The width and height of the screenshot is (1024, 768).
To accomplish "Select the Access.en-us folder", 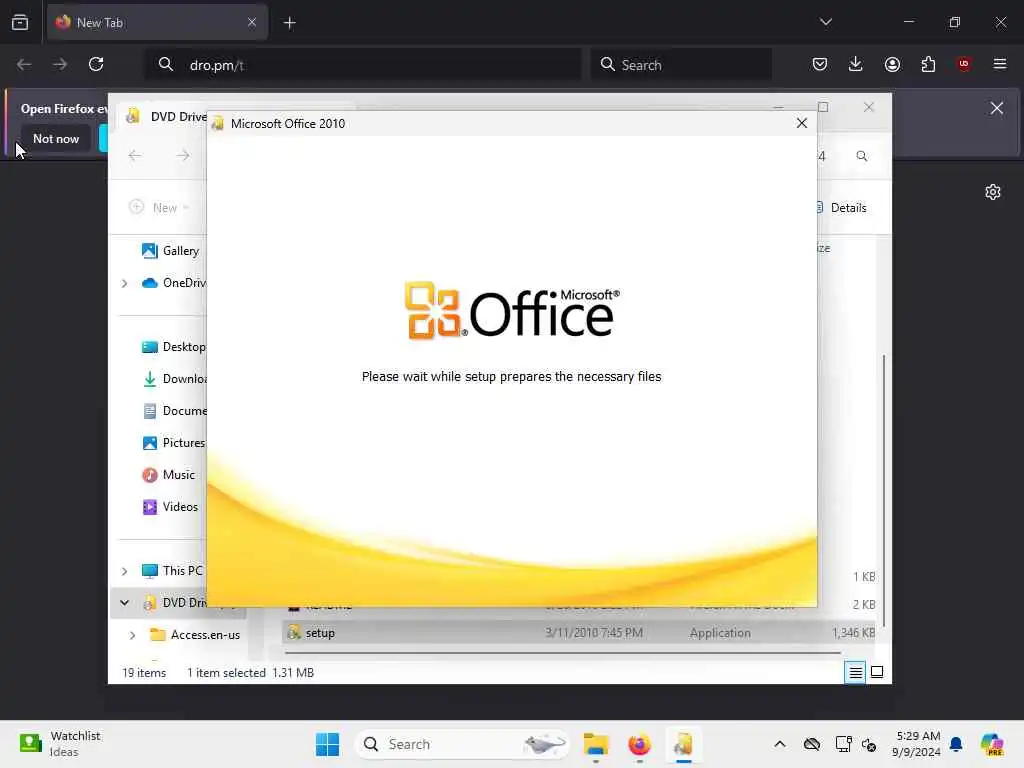I will pos(195,635).
